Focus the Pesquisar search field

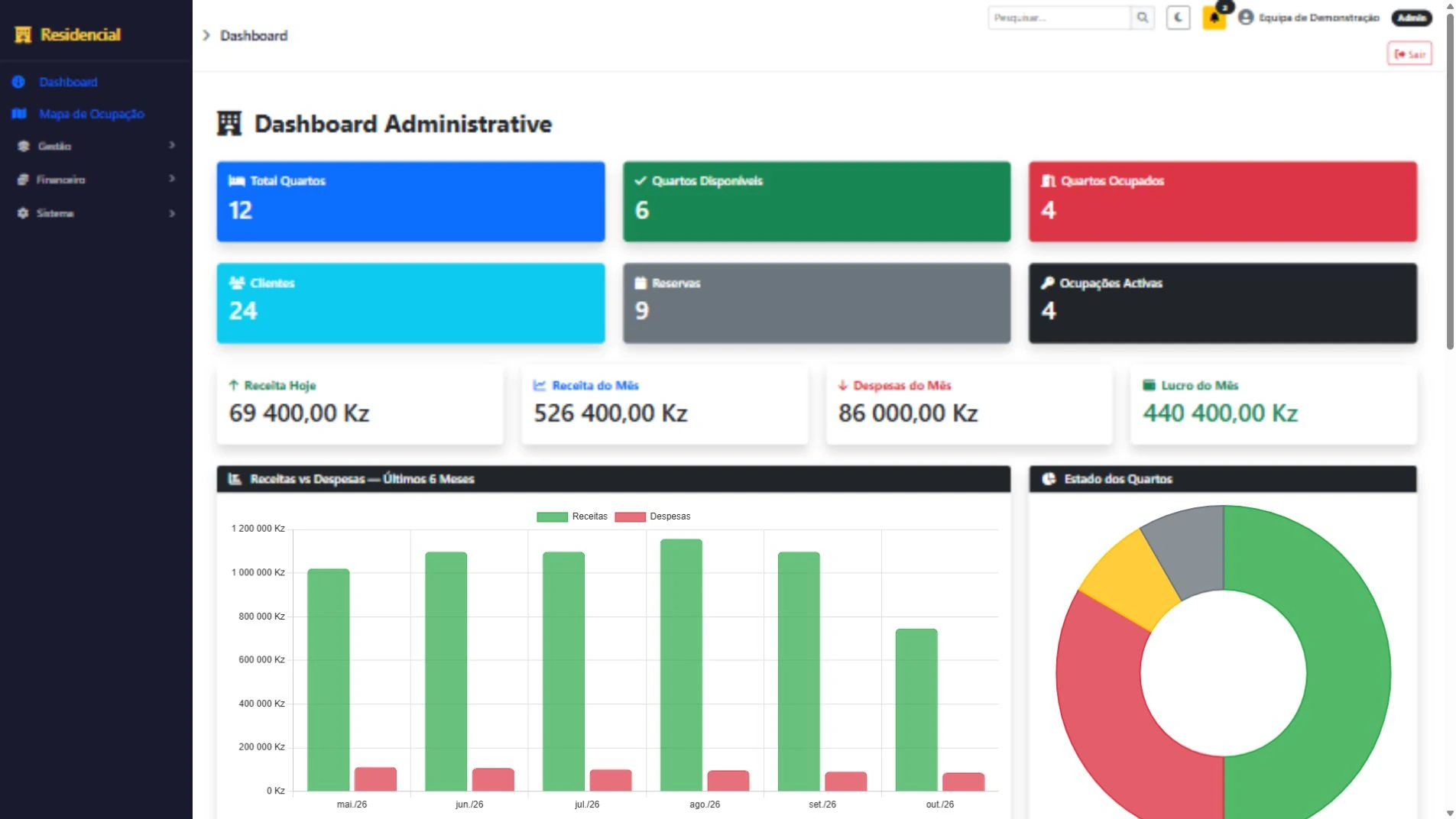tap(1059, 18)
